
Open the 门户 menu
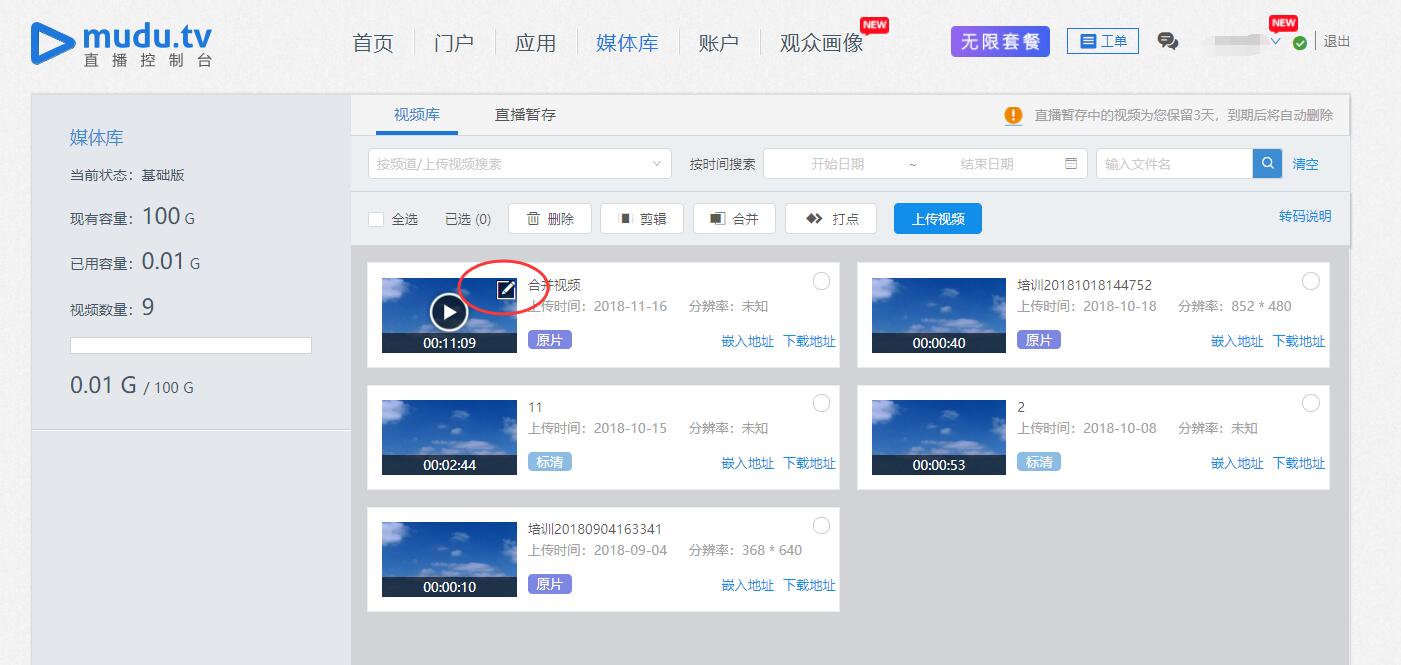click(x=454, y=43)
